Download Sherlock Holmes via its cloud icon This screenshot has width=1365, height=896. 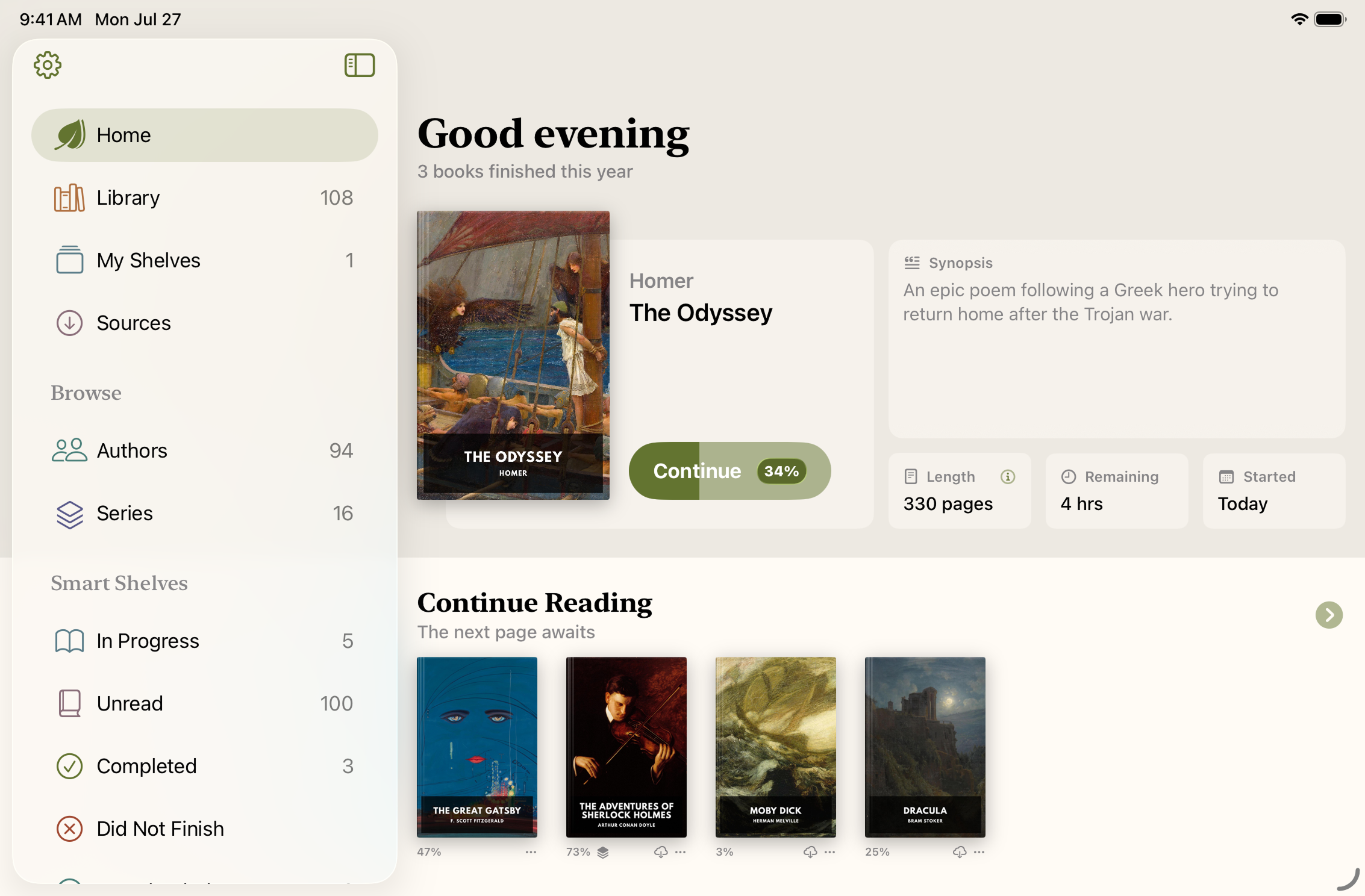pyautogui.click(x=661, y=851)
